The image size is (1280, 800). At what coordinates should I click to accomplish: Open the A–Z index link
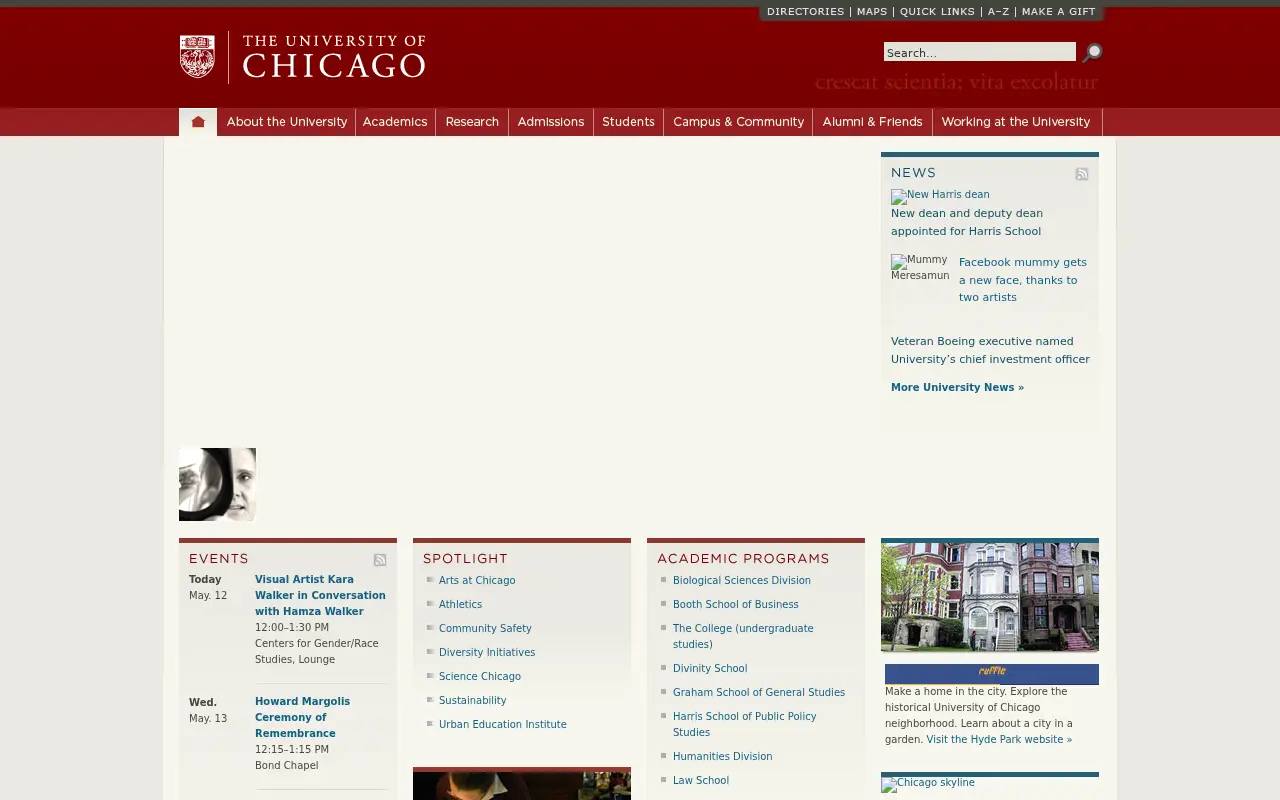coord(998,12)
